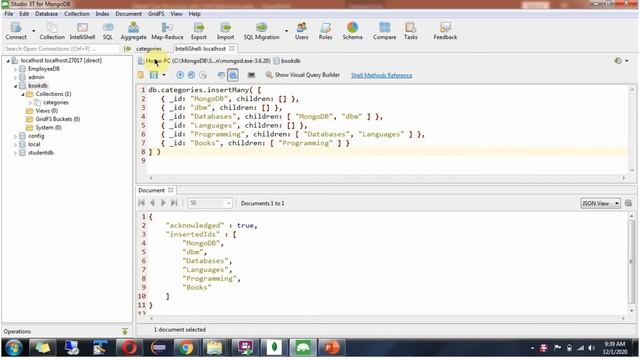The height and width of the screenshot is (360, 640).
Task: Toggle the auto-completion icon
Action: 221,75
